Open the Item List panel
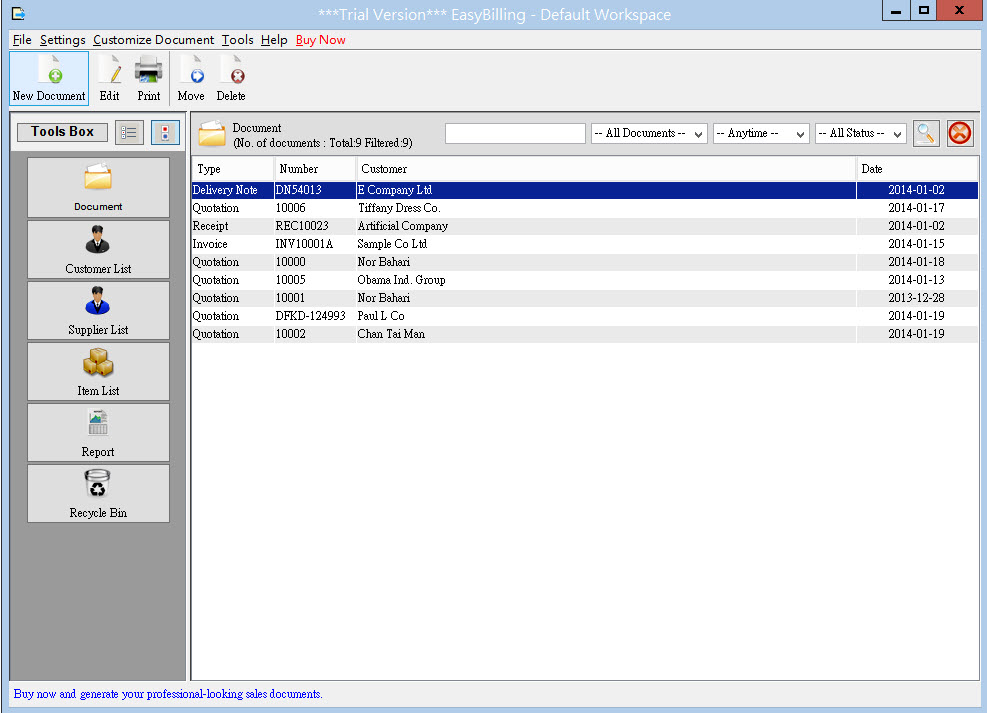 pyautogui.click(x=98, y=371)
